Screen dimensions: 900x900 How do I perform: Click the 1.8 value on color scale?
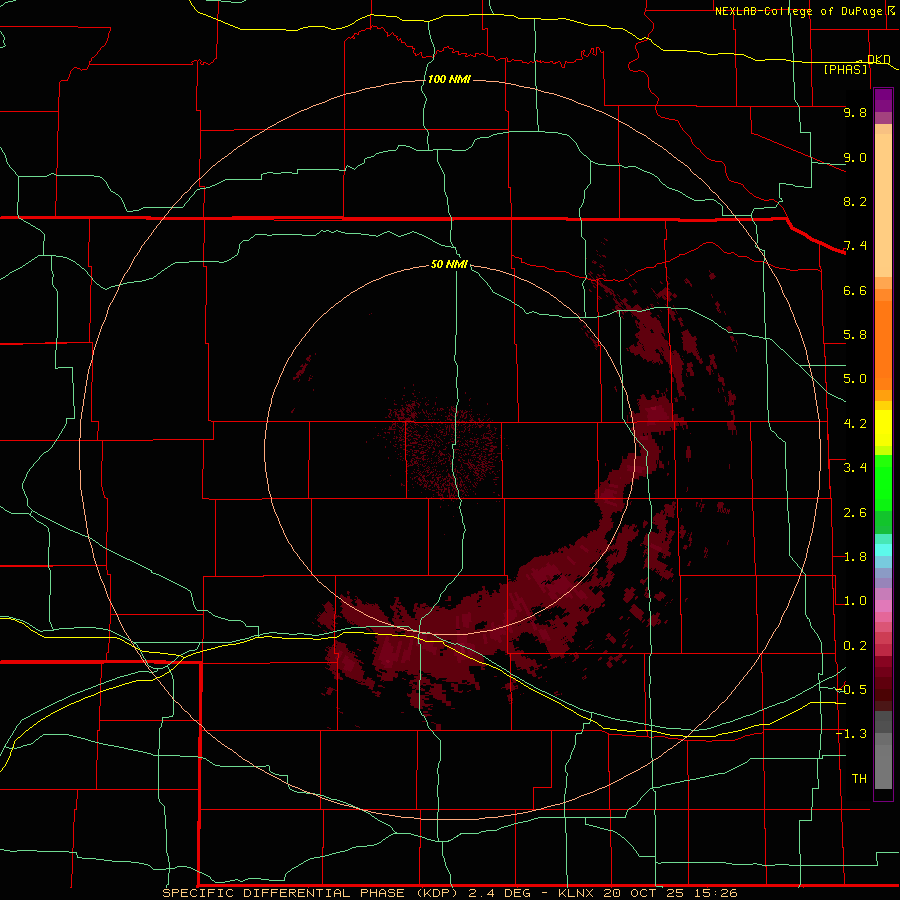(x=855, y=557)
